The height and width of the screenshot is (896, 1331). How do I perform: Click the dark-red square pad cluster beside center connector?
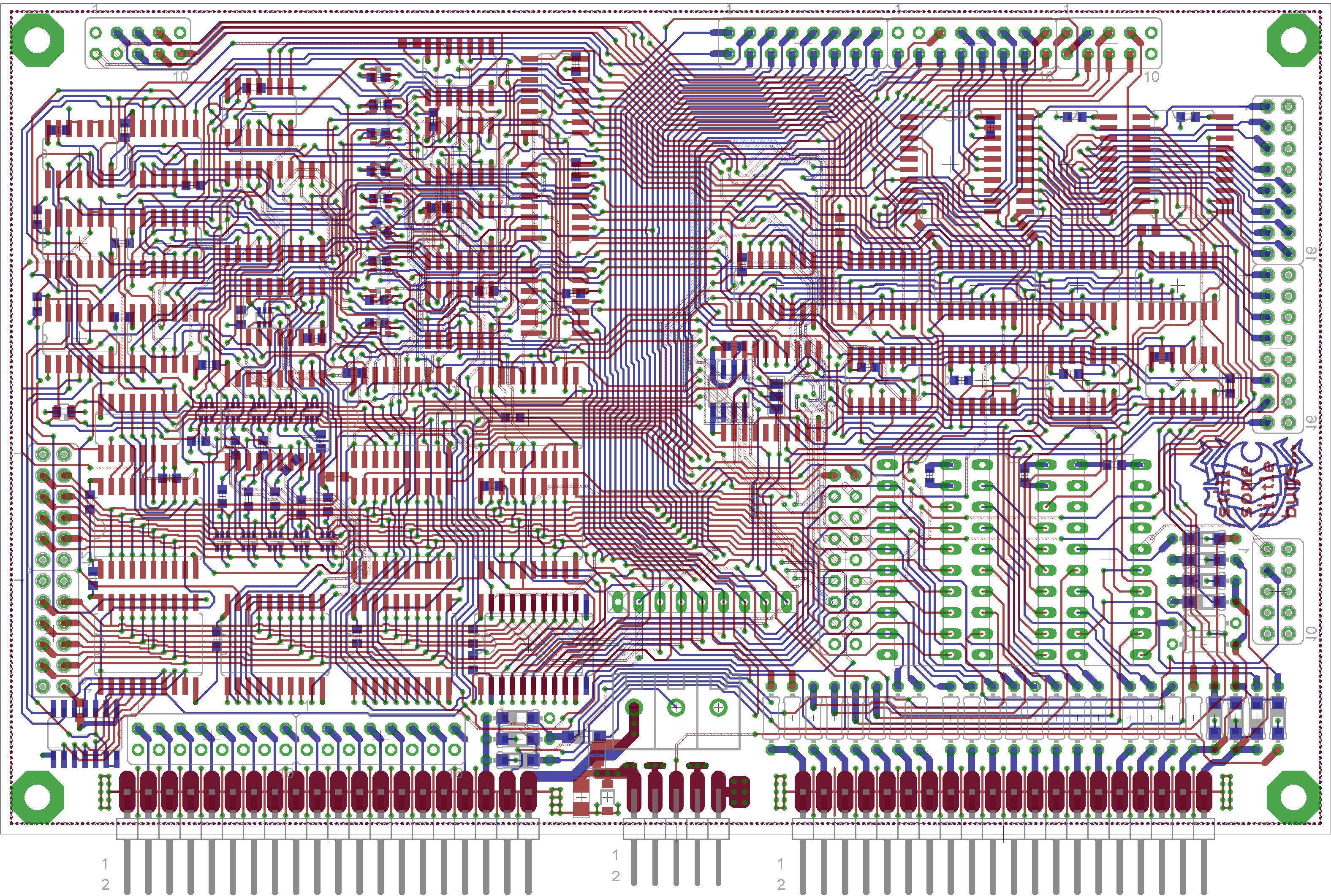[739, 792]
